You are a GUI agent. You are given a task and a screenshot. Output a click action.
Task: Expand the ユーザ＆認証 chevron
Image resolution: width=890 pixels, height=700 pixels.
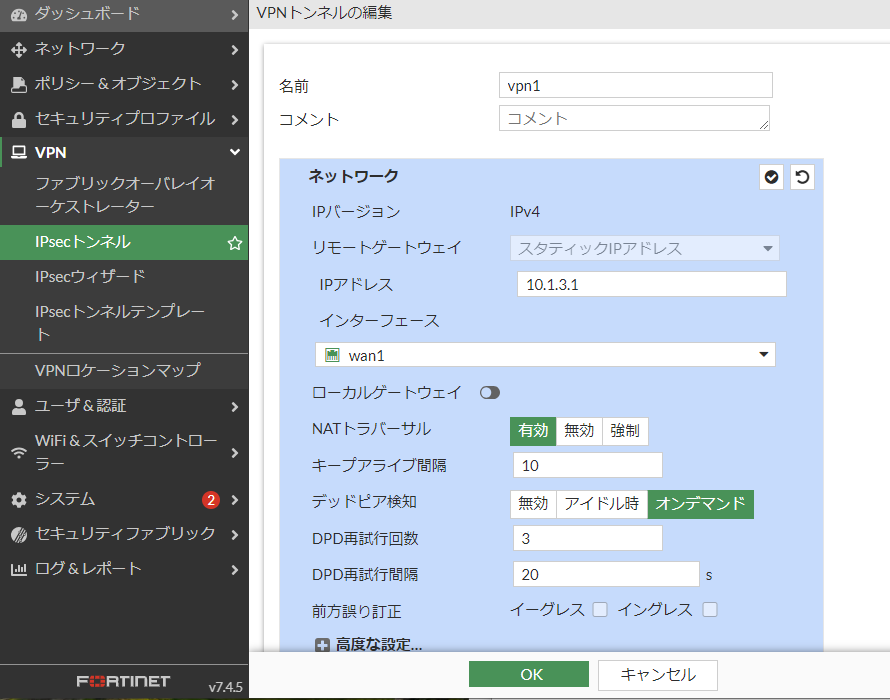click(x=234, y=406)
